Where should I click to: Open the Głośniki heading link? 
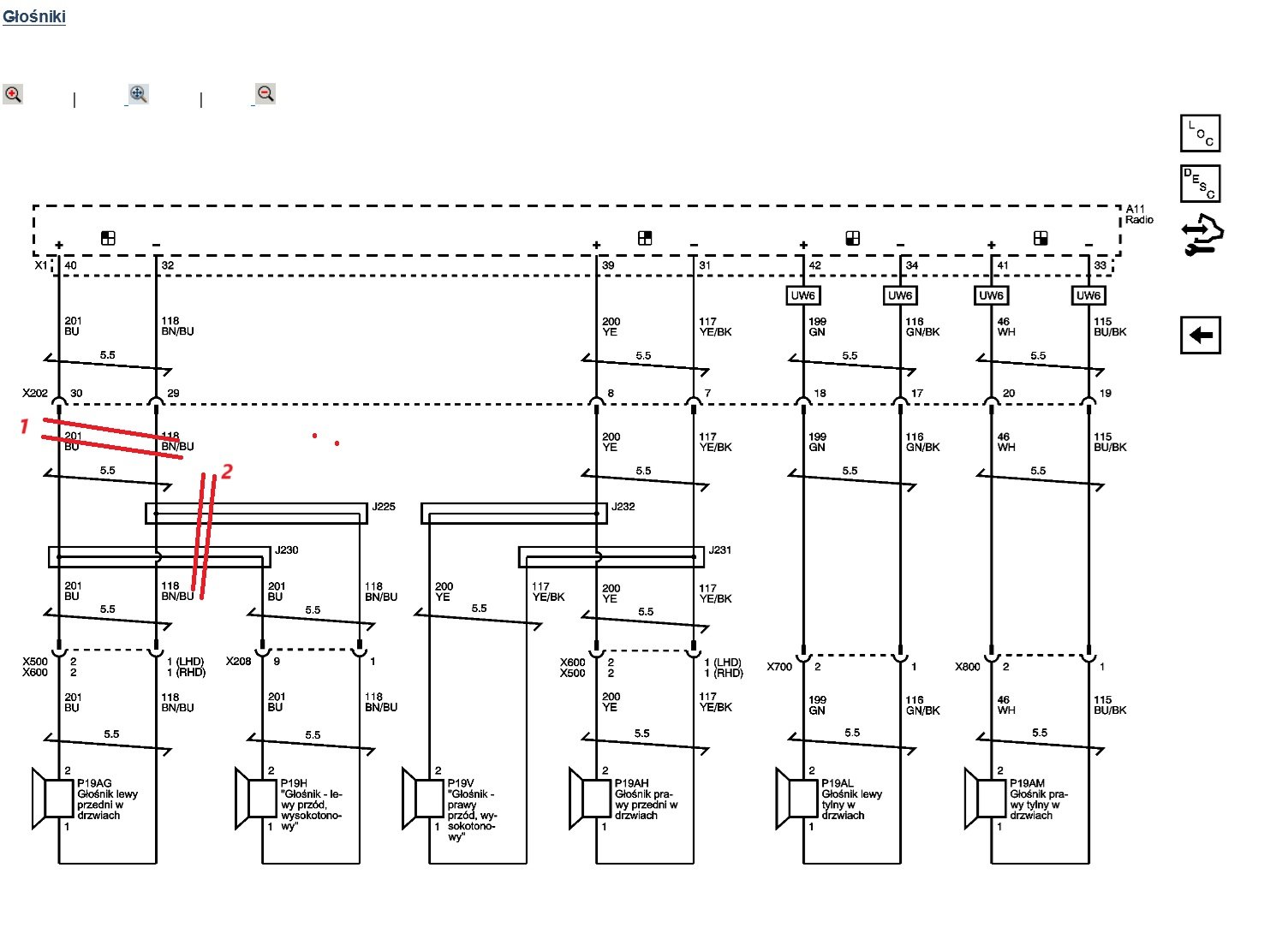[x=34, y=16]
